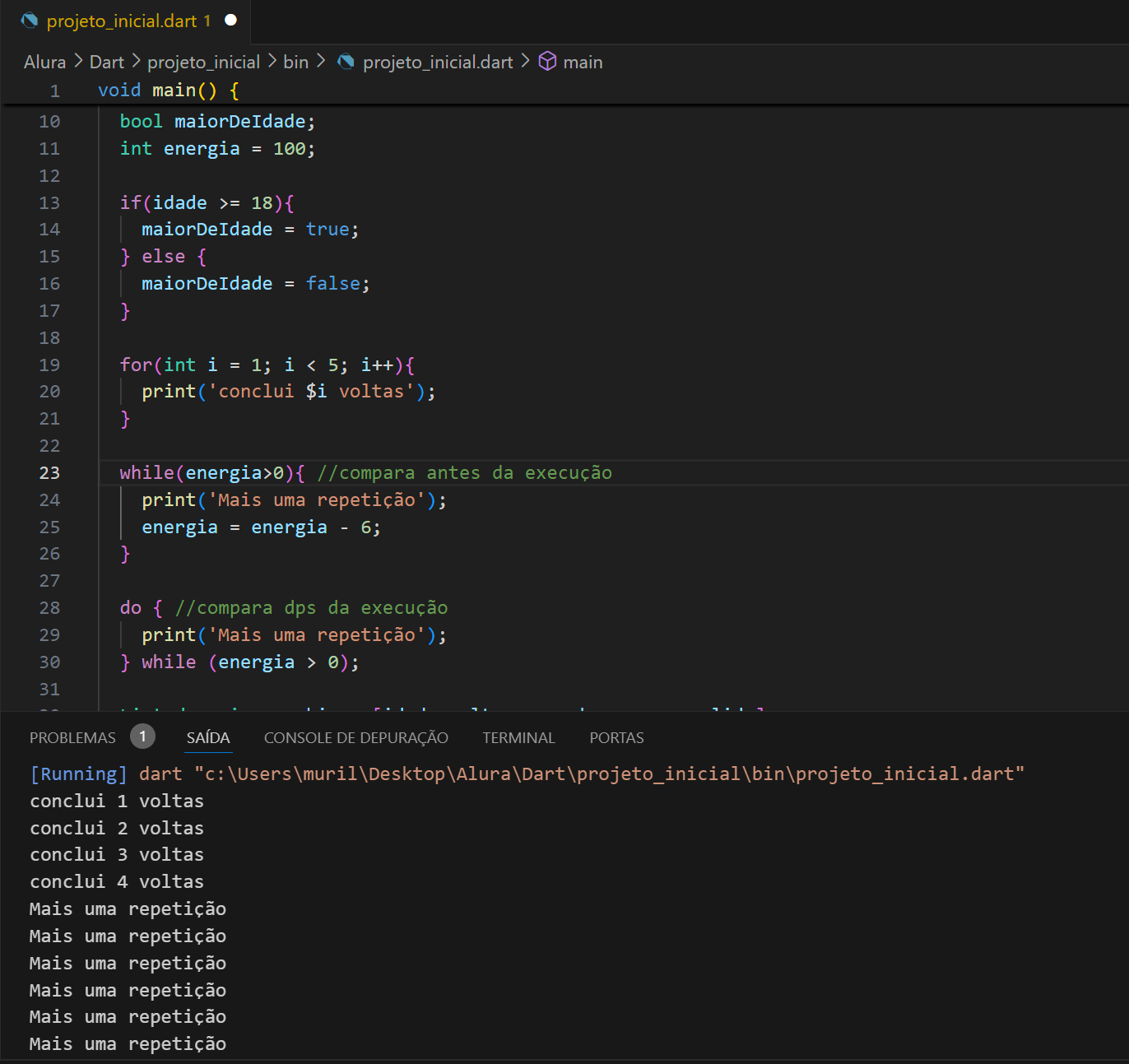The image size is (1129, 1064).
Task: Click comment '//compara dps da execução'
Action: pyautogui.click(x=311, y=608)
